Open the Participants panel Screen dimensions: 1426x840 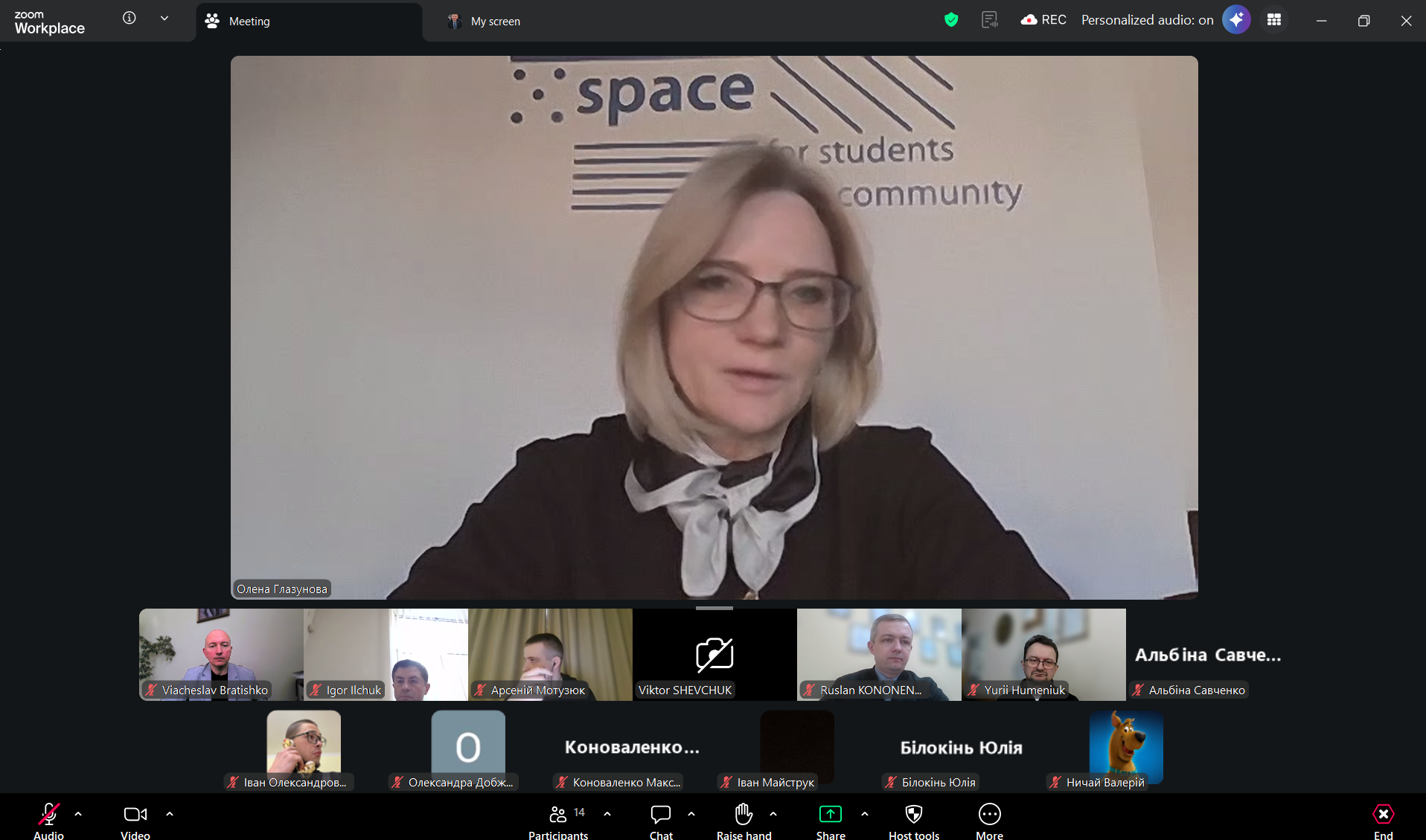click(558, 821)
